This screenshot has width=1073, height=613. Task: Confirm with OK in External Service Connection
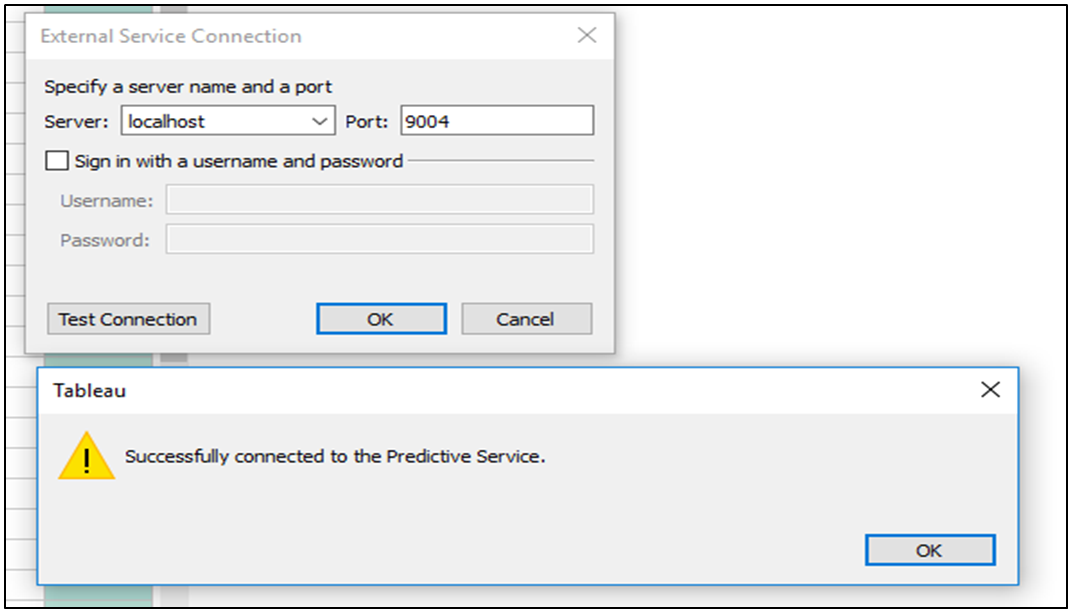(x=381, y=320)
